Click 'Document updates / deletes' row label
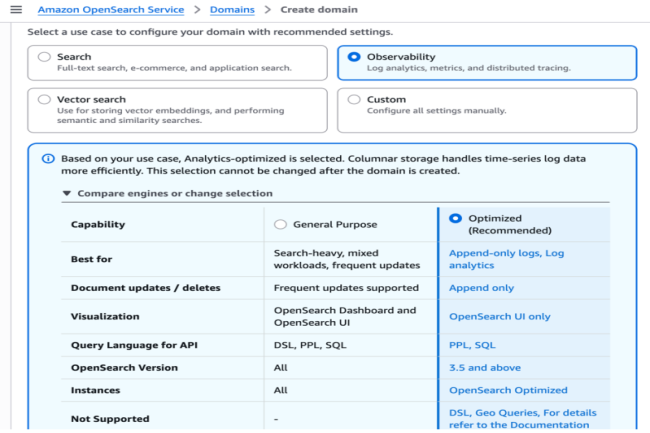 tap(146, 288)
